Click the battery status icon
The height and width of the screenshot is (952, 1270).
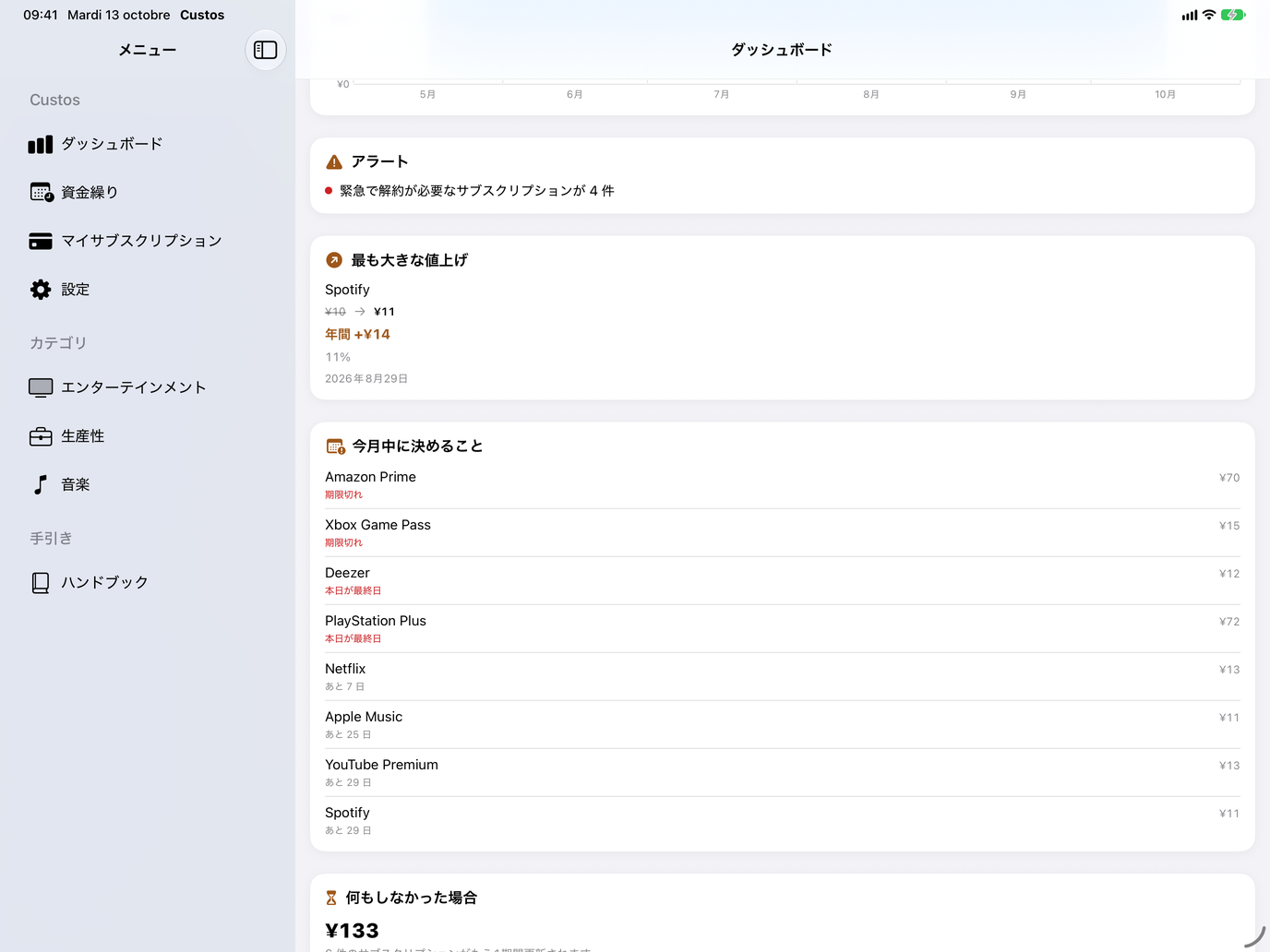1233,15
